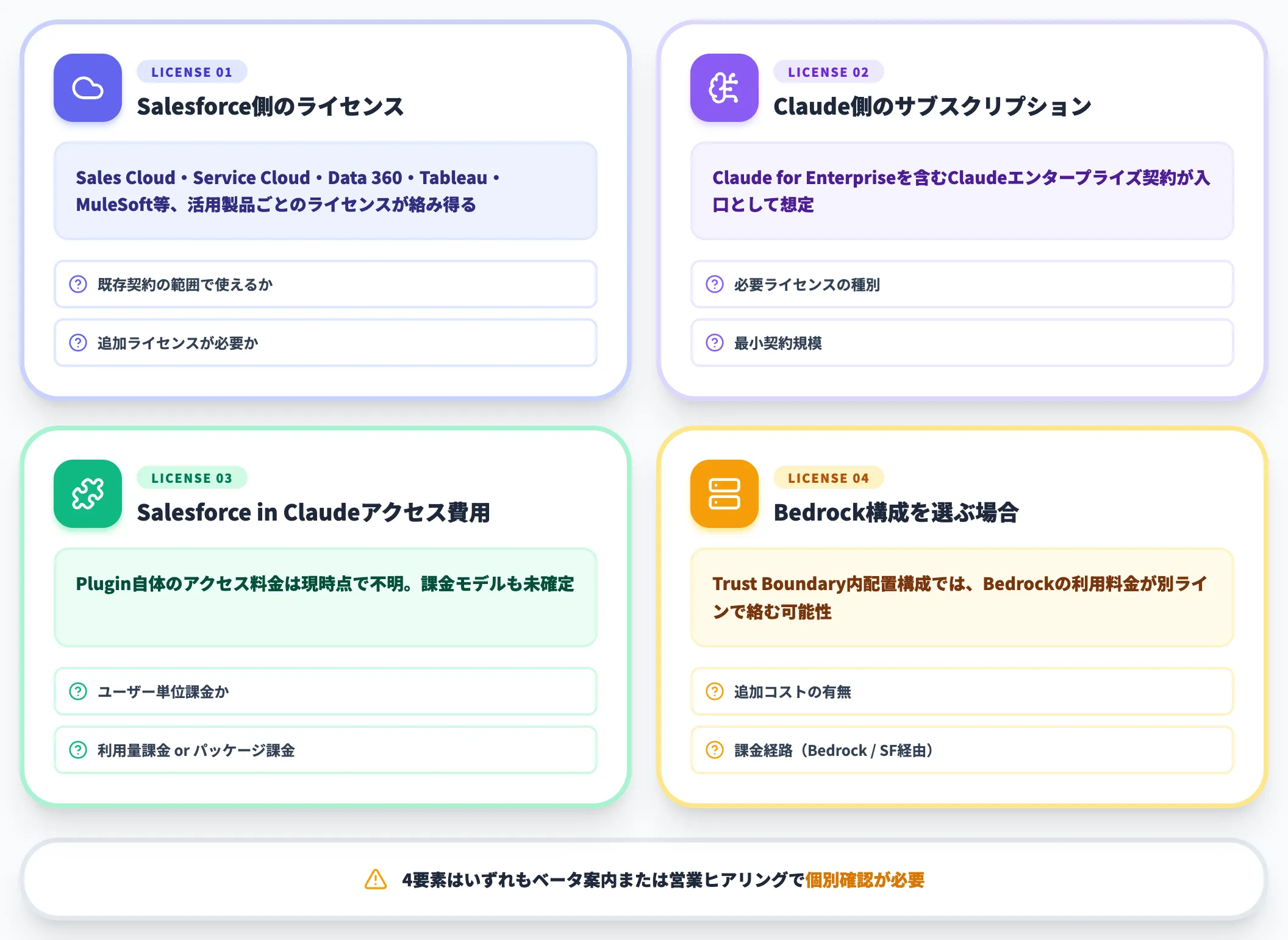The image size is (1288, 940).
Task: Select the LICENSE 04 badge
Action: [829, 478]
